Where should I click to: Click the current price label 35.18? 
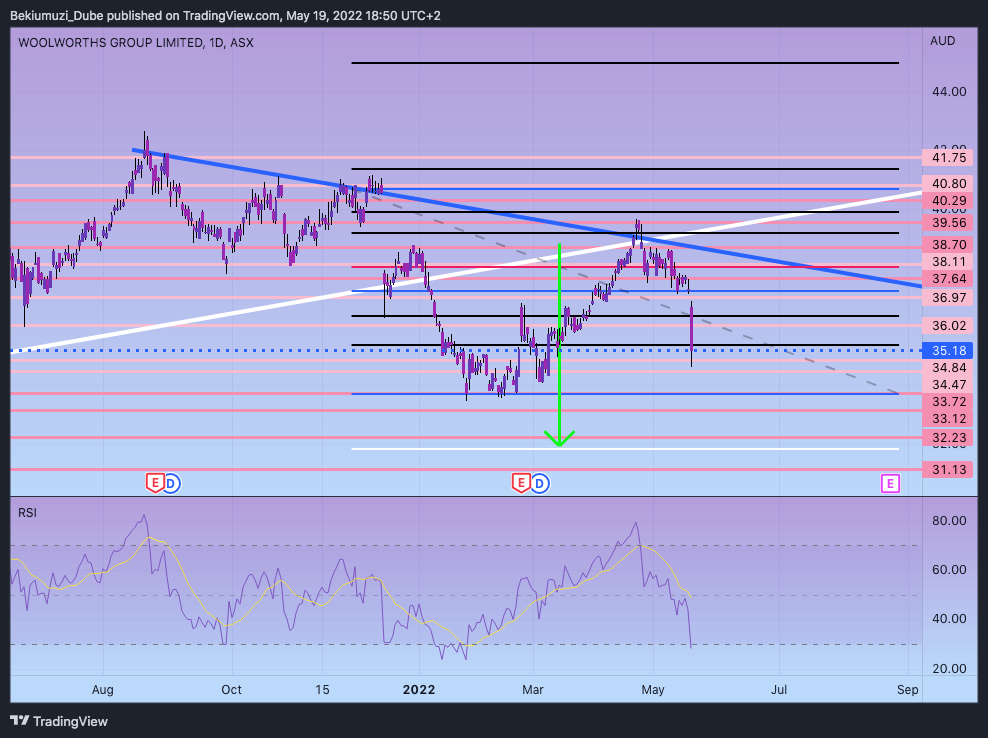(x=948, y=350)
